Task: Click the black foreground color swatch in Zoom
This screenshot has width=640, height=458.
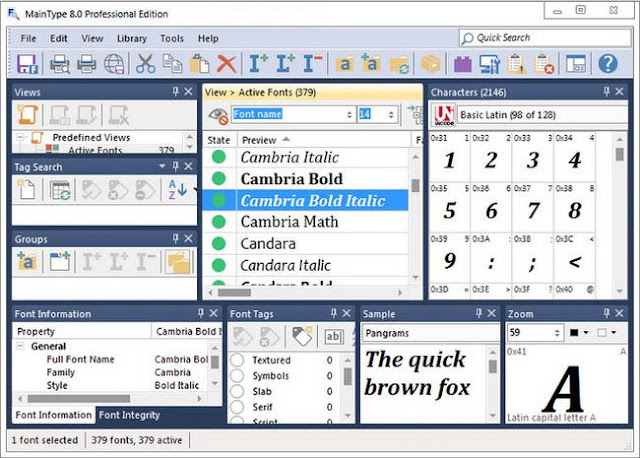Action: coord(574,333)
